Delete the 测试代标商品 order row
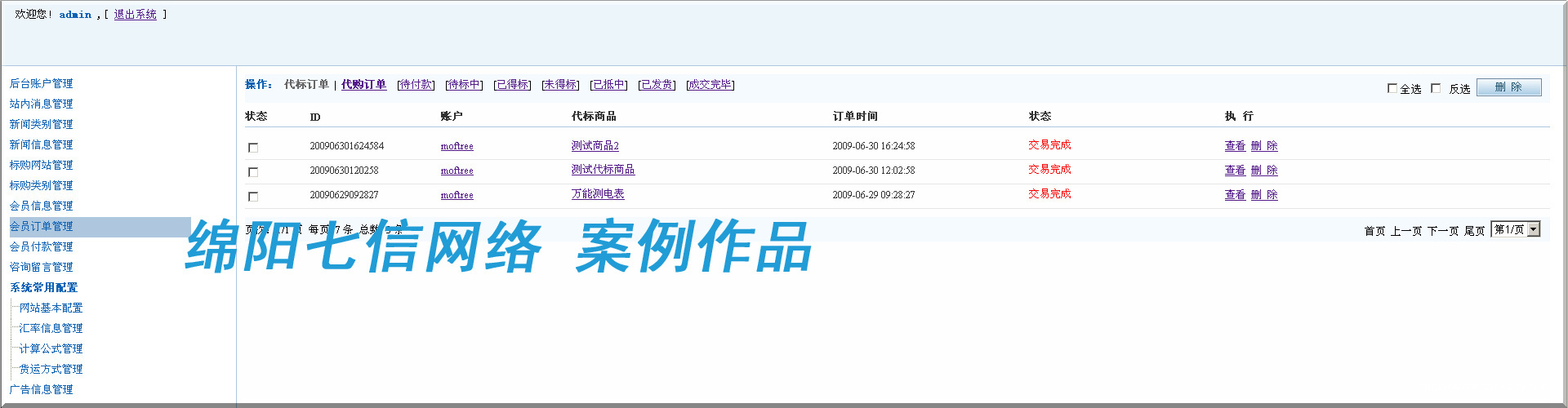This screenshot has width=1568, height=408. click(x=1264, y=171)
